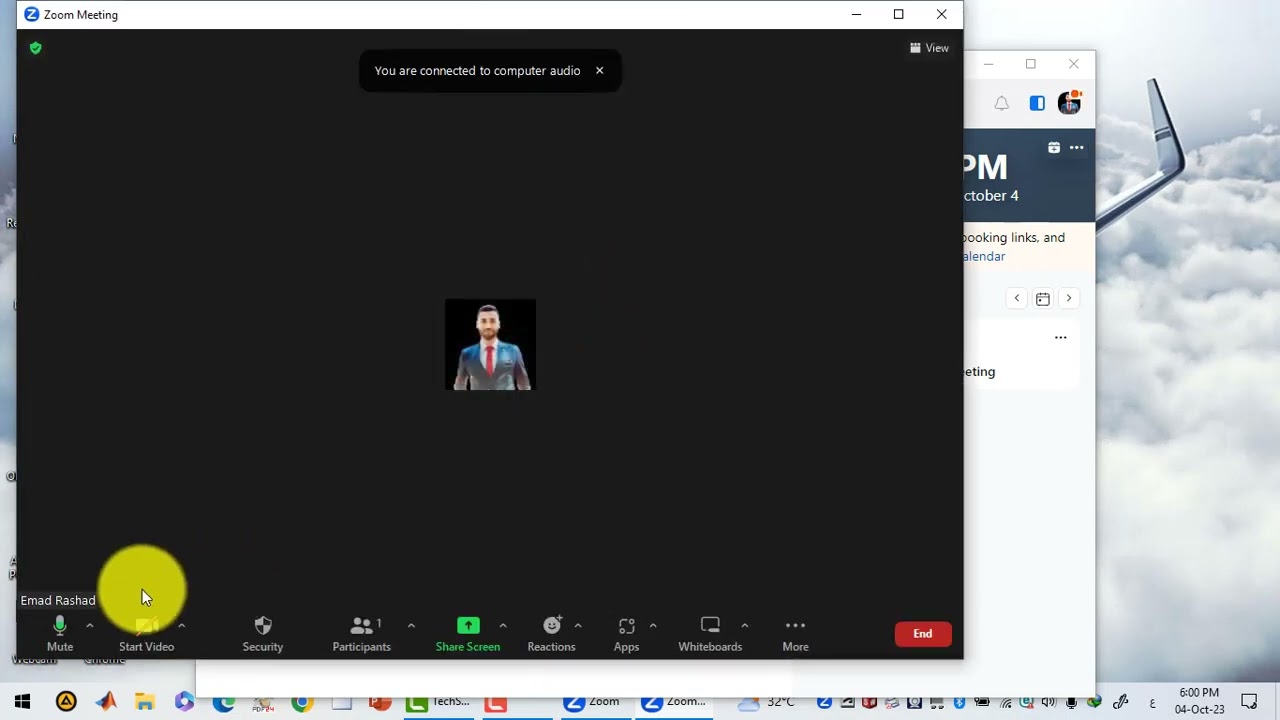Open PowerPoint from the taskbar
Screen dimensions: 1280x720
(x=380, y=702)
